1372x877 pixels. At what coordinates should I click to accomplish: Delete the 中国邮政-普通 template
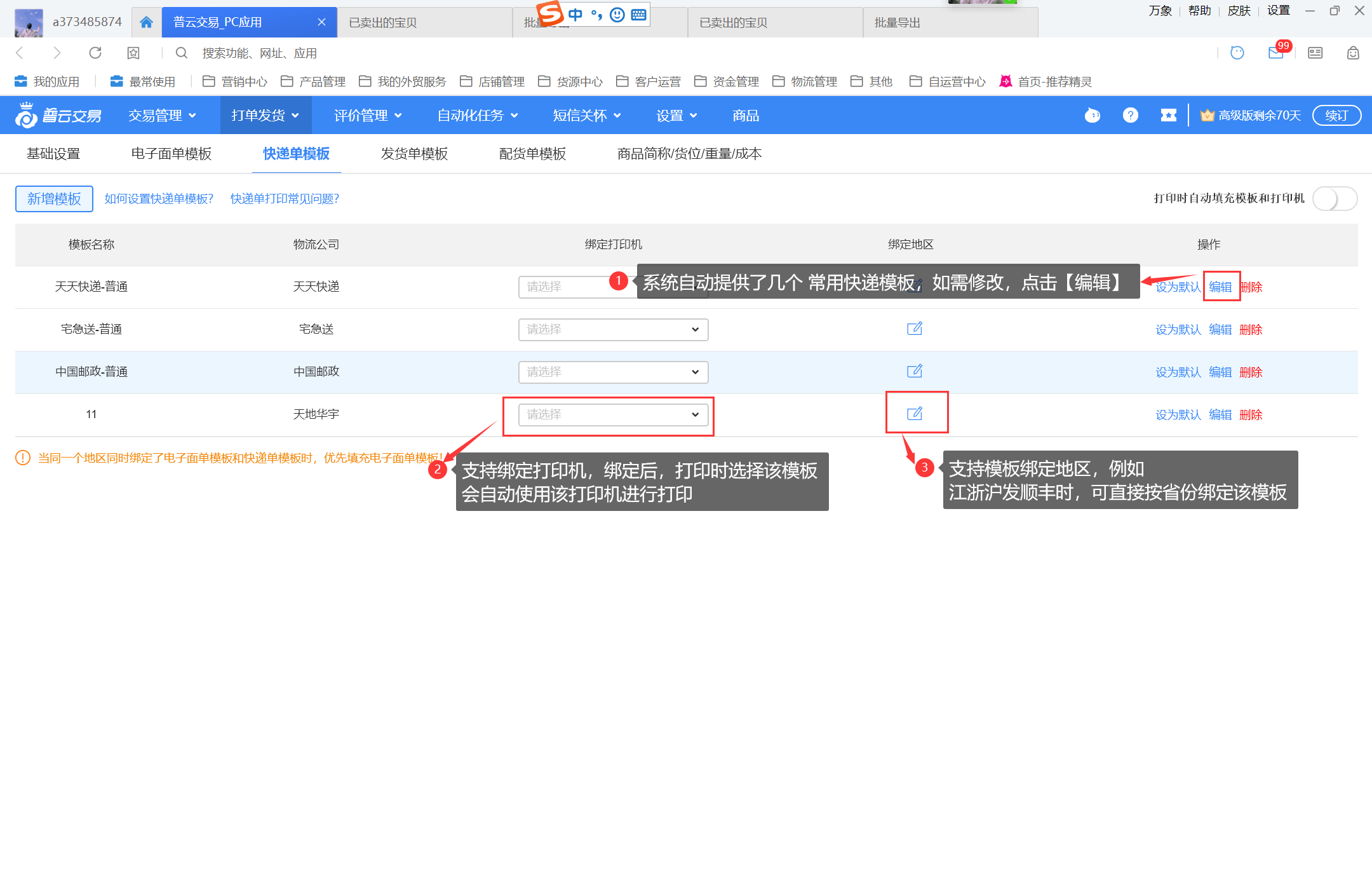tap(1251, 372)
